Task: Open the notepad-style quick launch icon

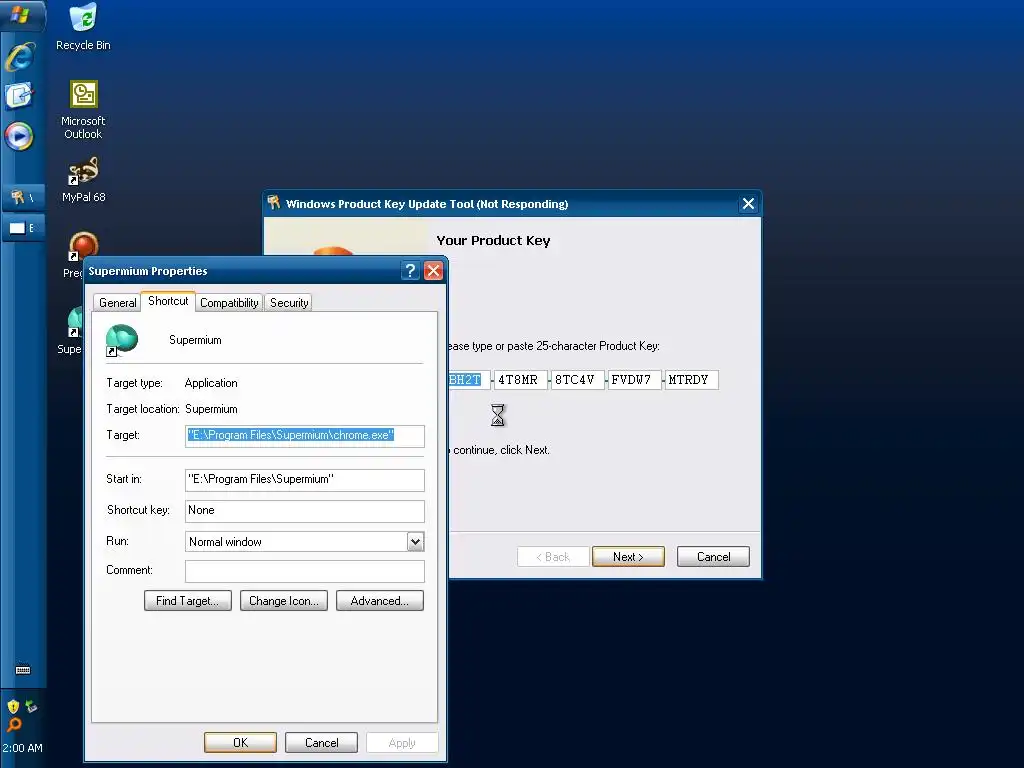Action: (19, 97)
